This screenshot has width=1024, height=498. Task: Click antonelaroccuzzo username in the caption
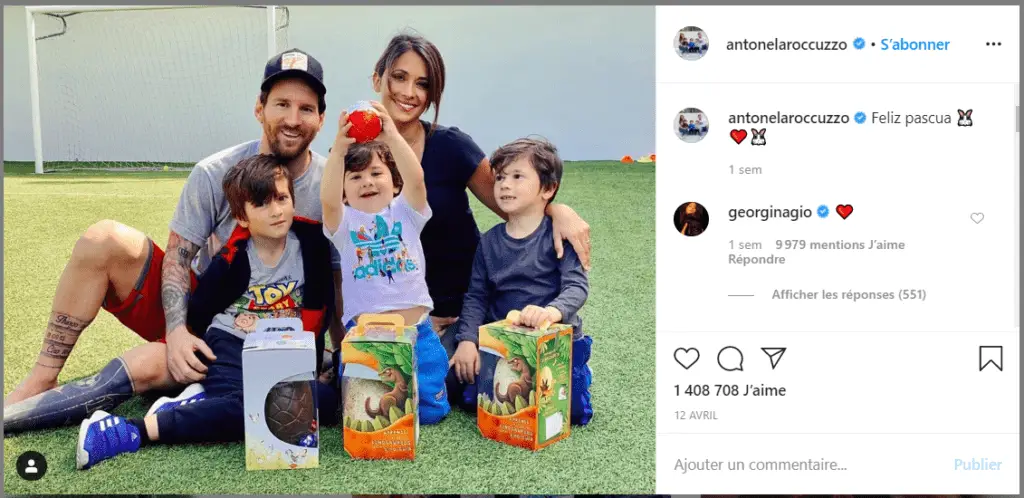coord(788,117)
